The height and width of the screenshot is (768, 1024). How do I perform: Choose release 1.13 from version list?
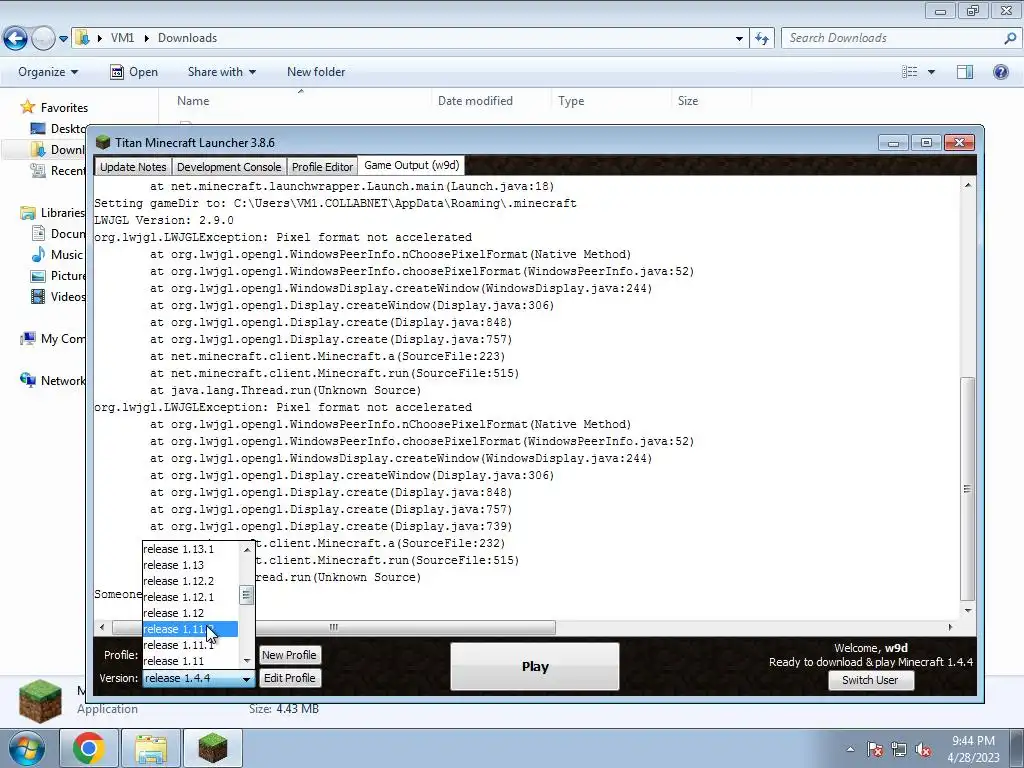[x=190, y=565]
